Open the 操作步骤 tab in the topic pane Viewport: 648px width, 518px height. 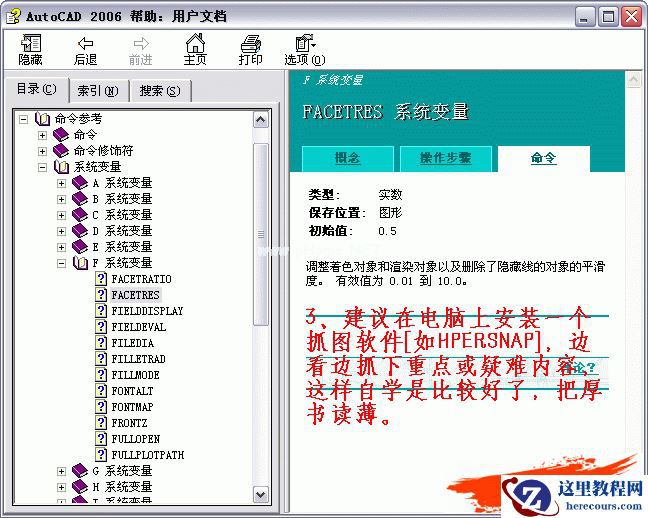point(446,158)
